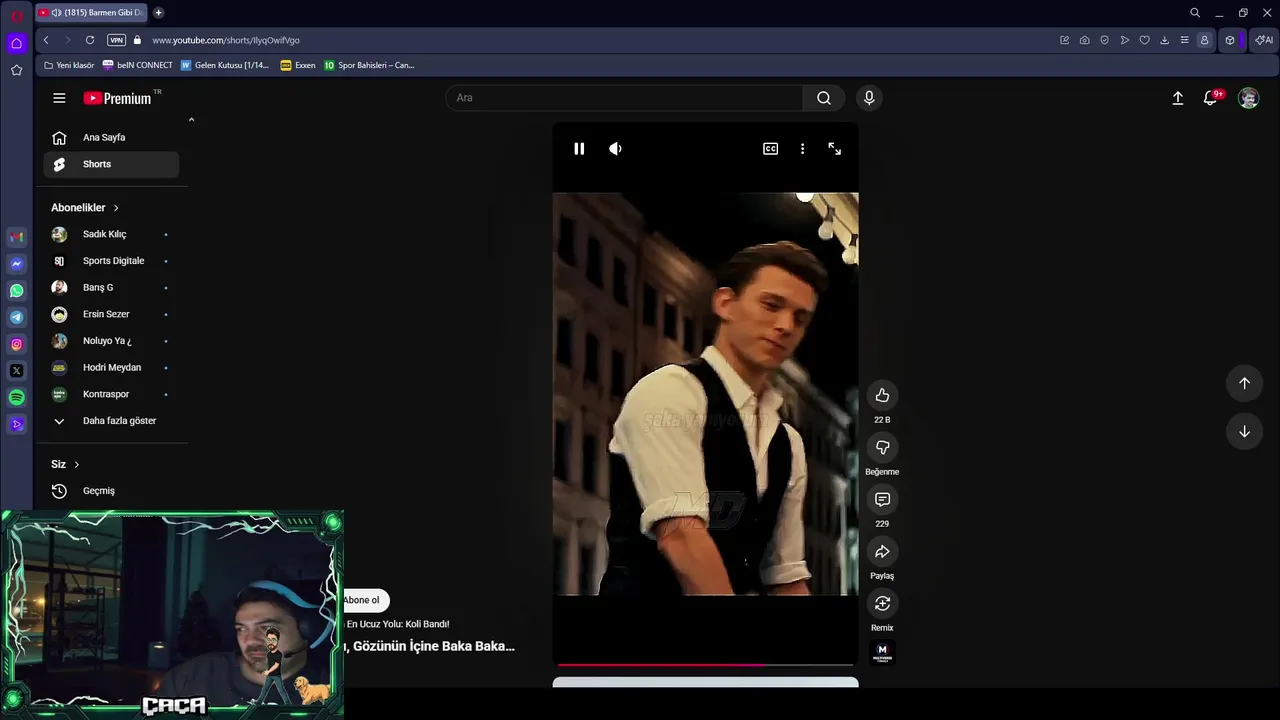Open Geçmiş watch history
Viewport: 1280px width, 720px height.
(x=111, y=491)
